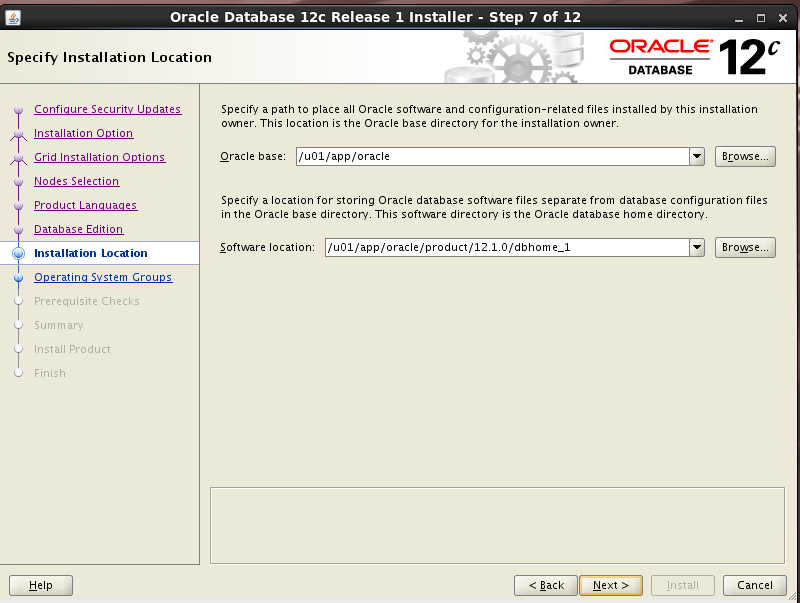Image resolution: width=800 pixels, height=603 pixels.
Task: Click the Operating System Groups step bullet
Action: coord(19,278)
